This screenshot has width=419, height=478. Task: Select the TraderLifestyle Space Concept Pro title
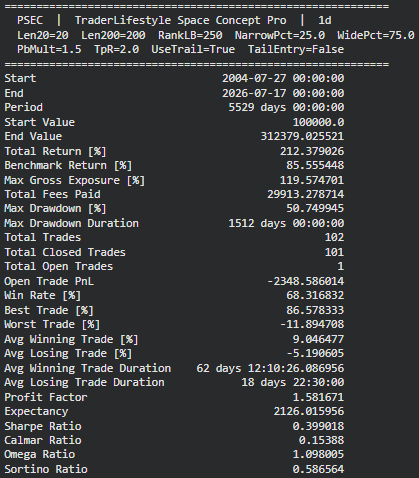pos(180,20)
